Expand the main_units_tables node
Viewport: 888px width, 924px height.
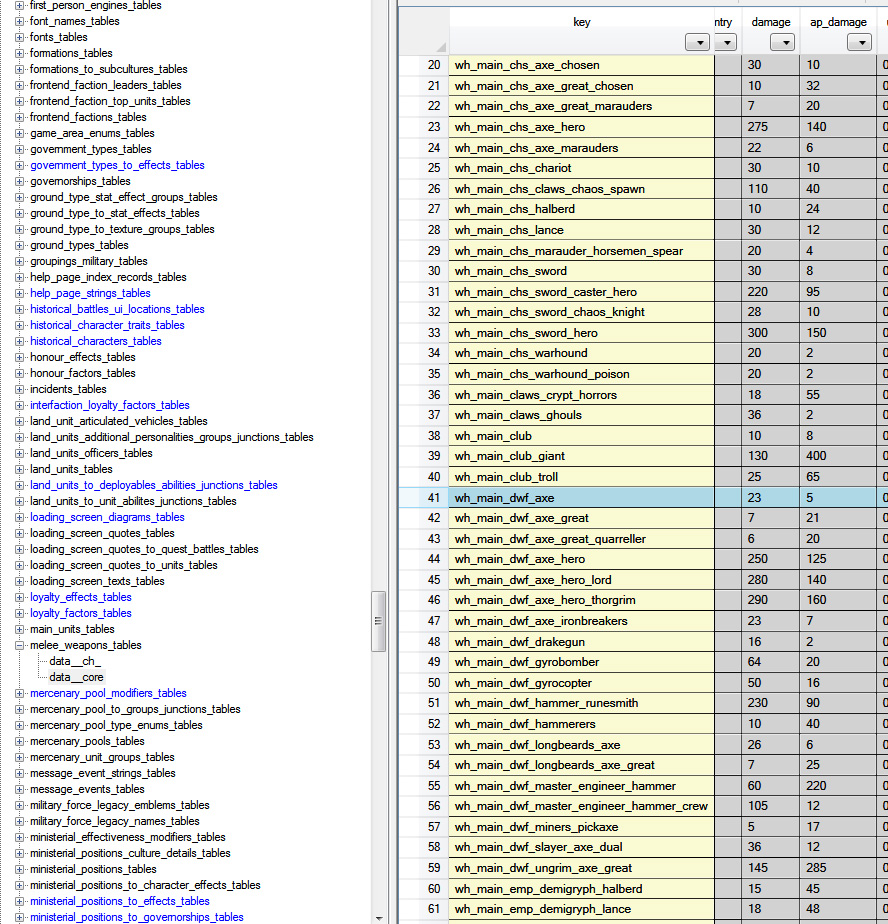tap(19, 629)
